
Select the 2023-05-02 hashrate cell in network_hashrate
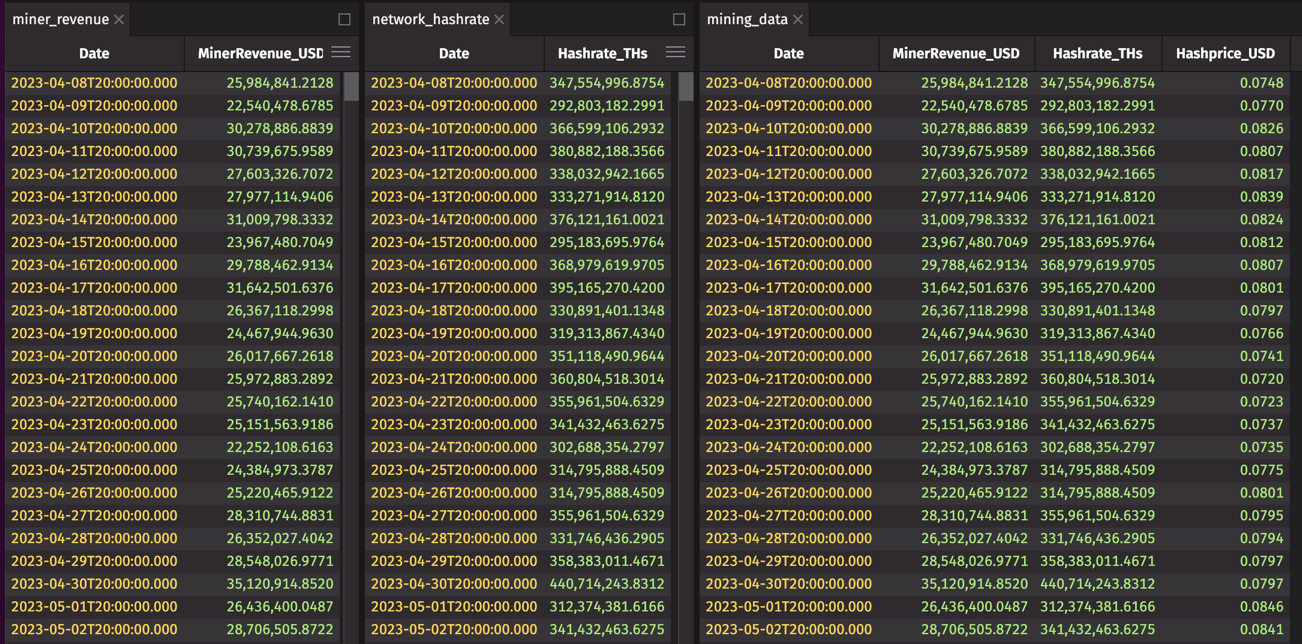[x=608, y=629]
